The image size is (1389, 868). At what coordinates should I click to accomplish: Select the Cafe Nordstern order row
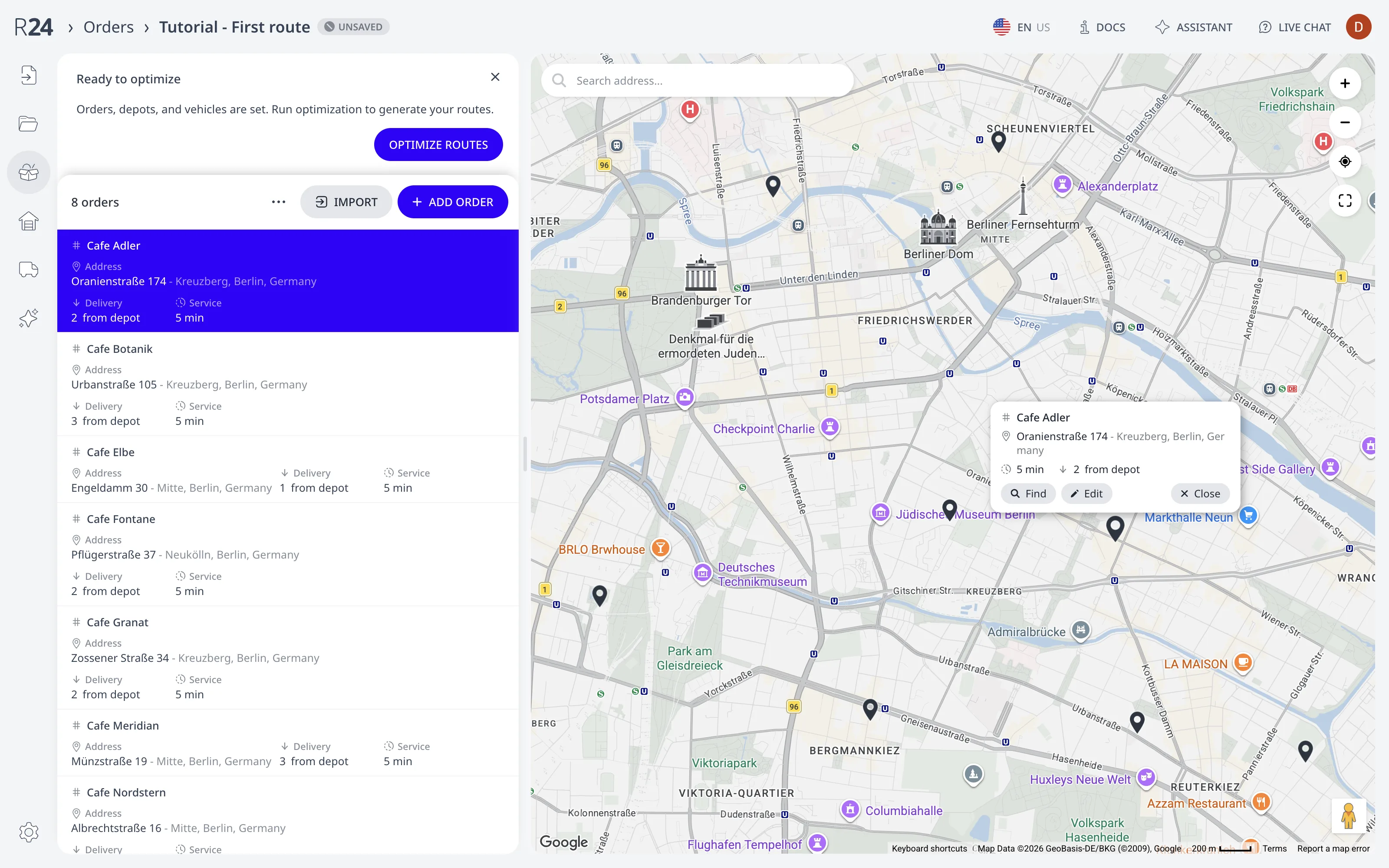(x=287, y=815)
